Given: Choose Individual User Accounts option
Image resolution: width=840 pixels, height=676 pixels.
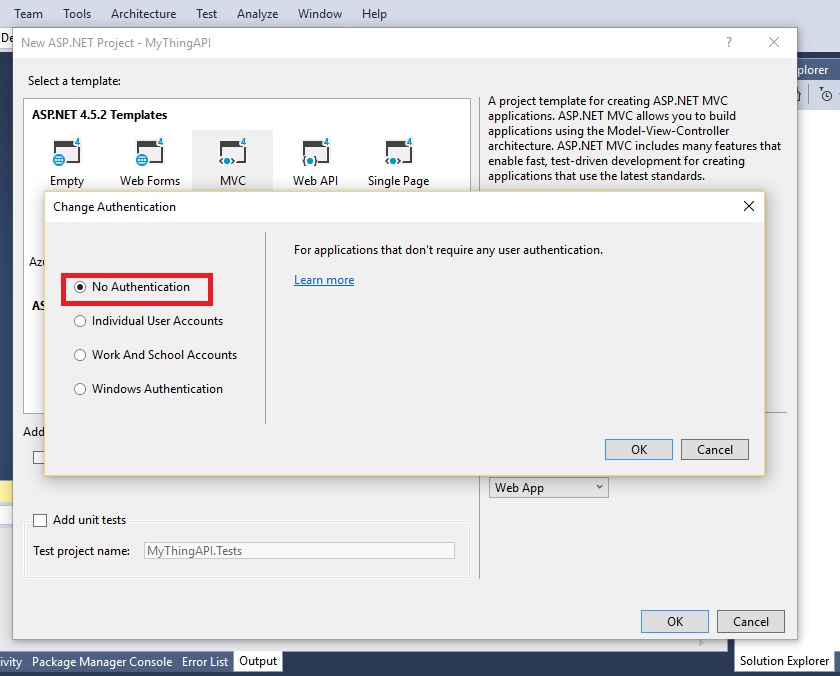Looking at the screenshot, I should click(x=80, y=321).
